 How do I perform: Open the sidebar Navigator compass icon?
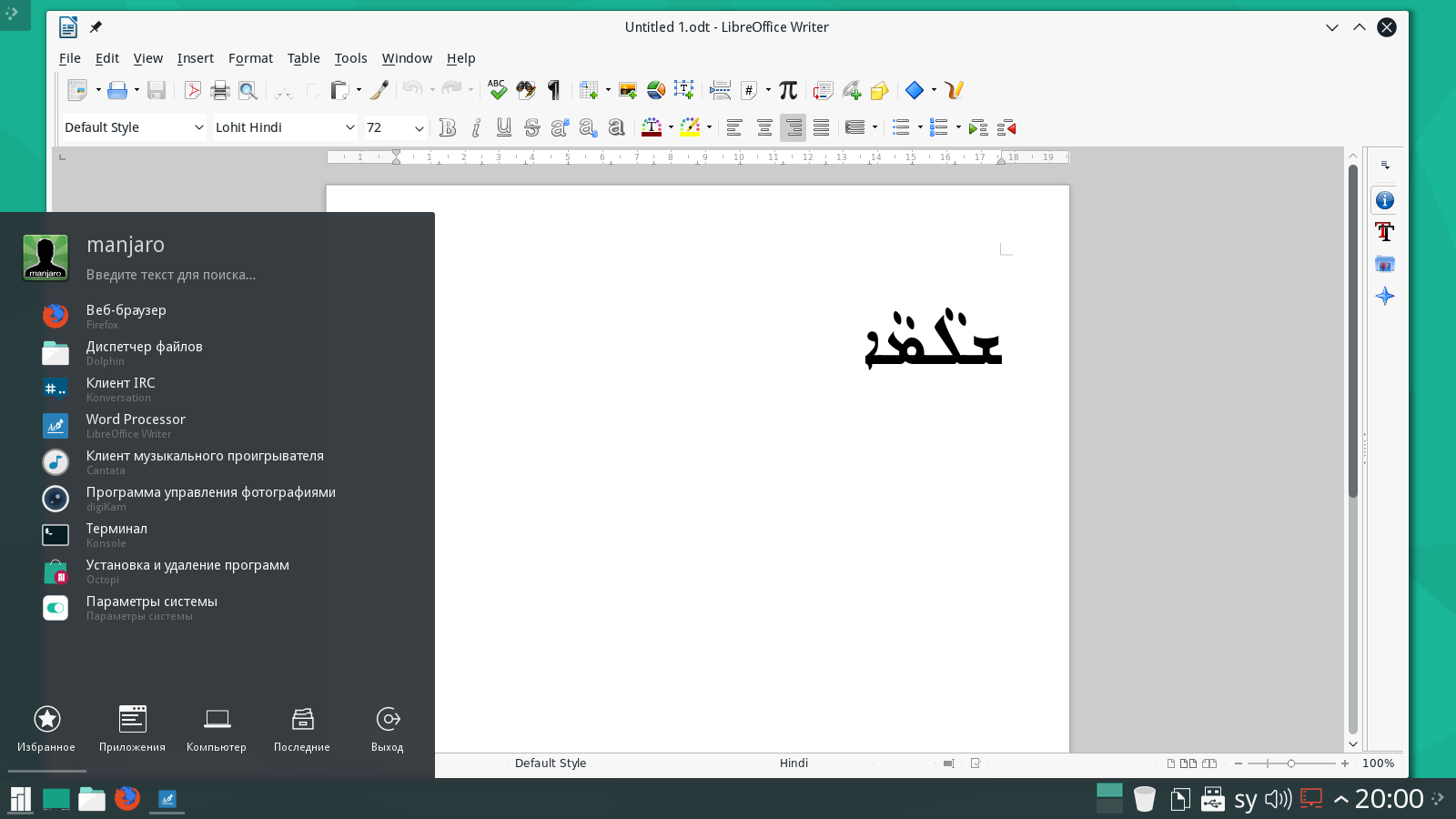pos(1384,296)
